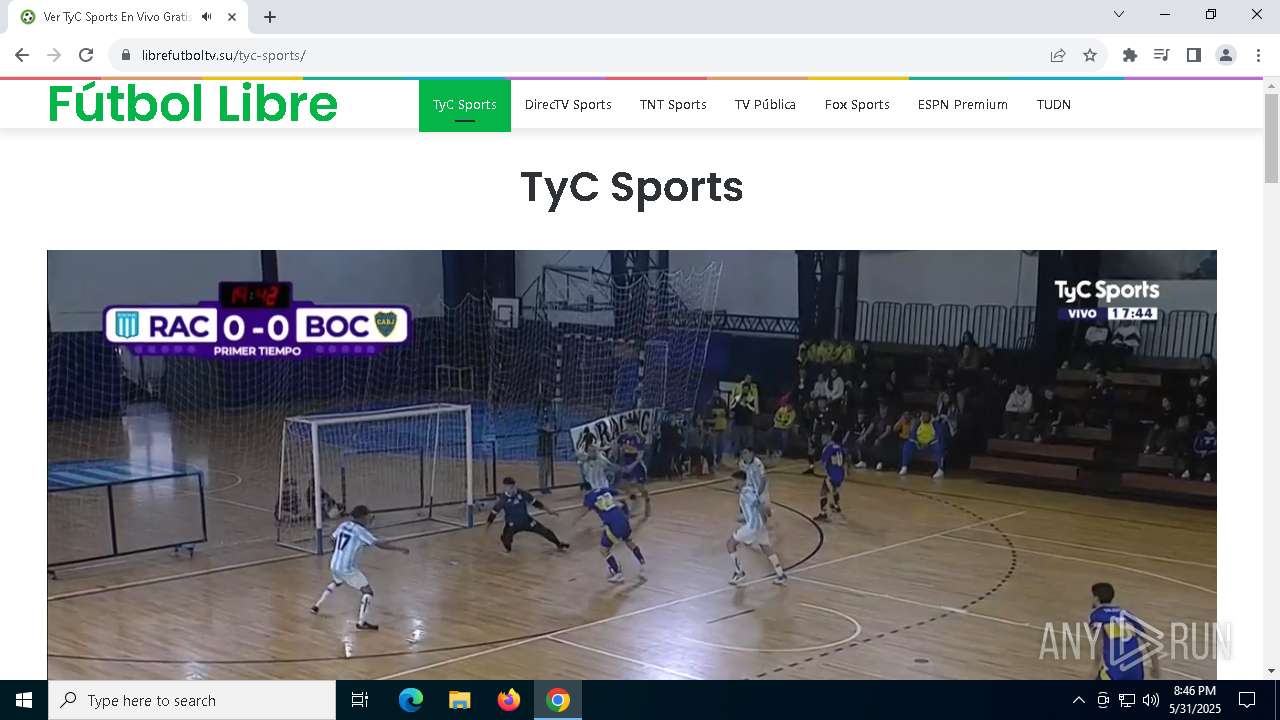Click the live video player

(632, 465)
